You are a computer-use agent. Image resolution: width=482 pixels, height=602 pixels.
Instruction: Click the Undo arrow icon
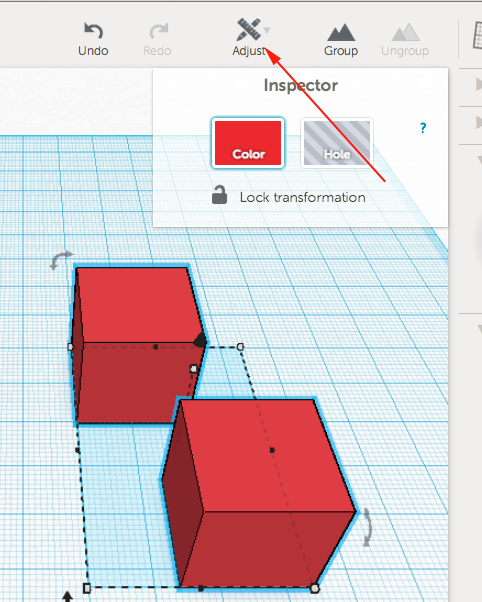(93, 31)
